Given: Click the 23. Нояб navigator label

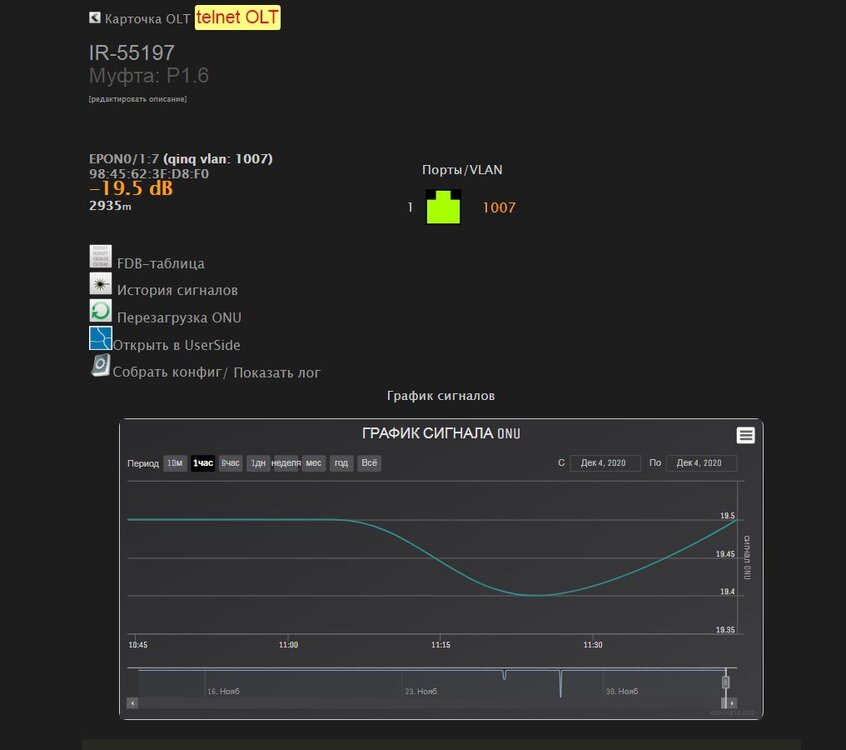Looking at the screenshot, I should pos(421,691).
